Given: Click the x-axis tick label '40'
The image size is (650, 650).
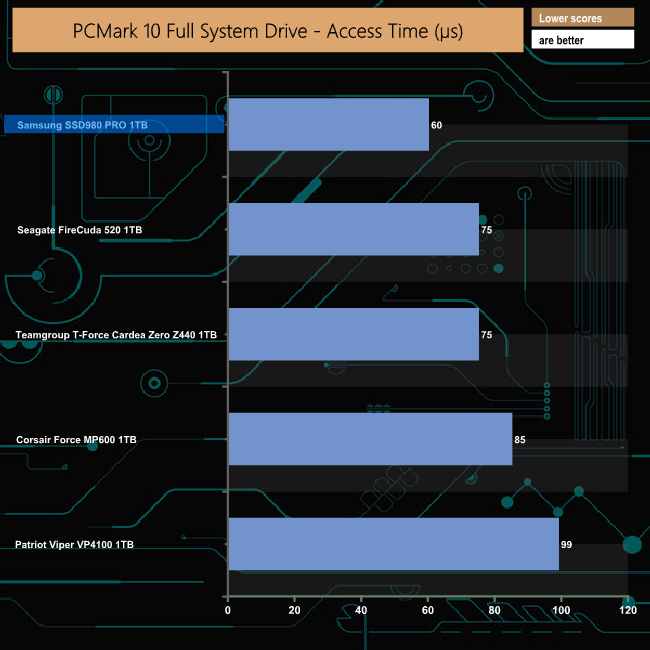Looking at the screenshot, I should tap(361, 611).
